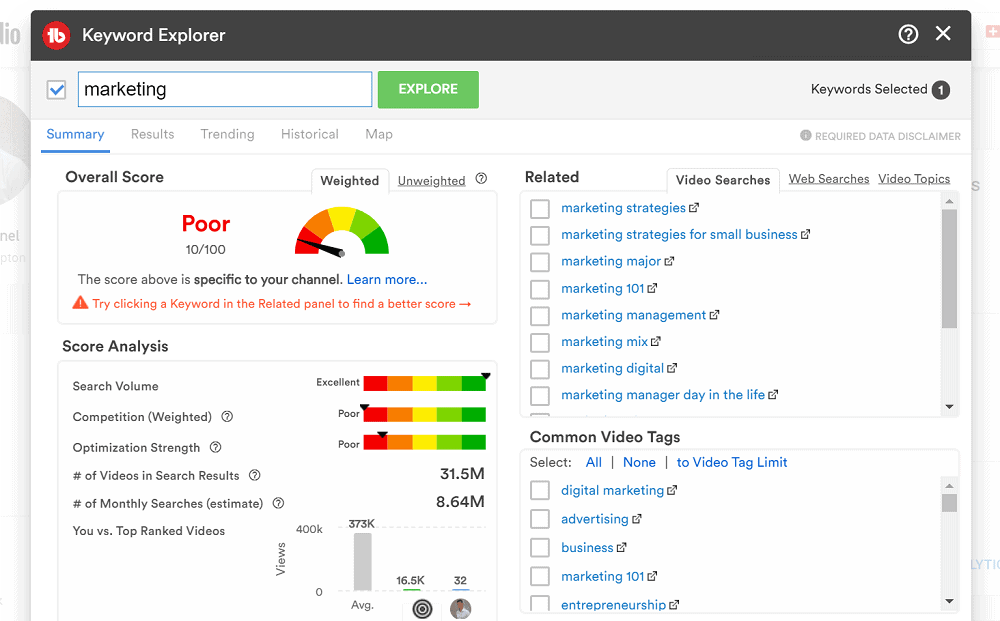
Task: Click Related list scroll down arrow
Action: coord(949,407)
